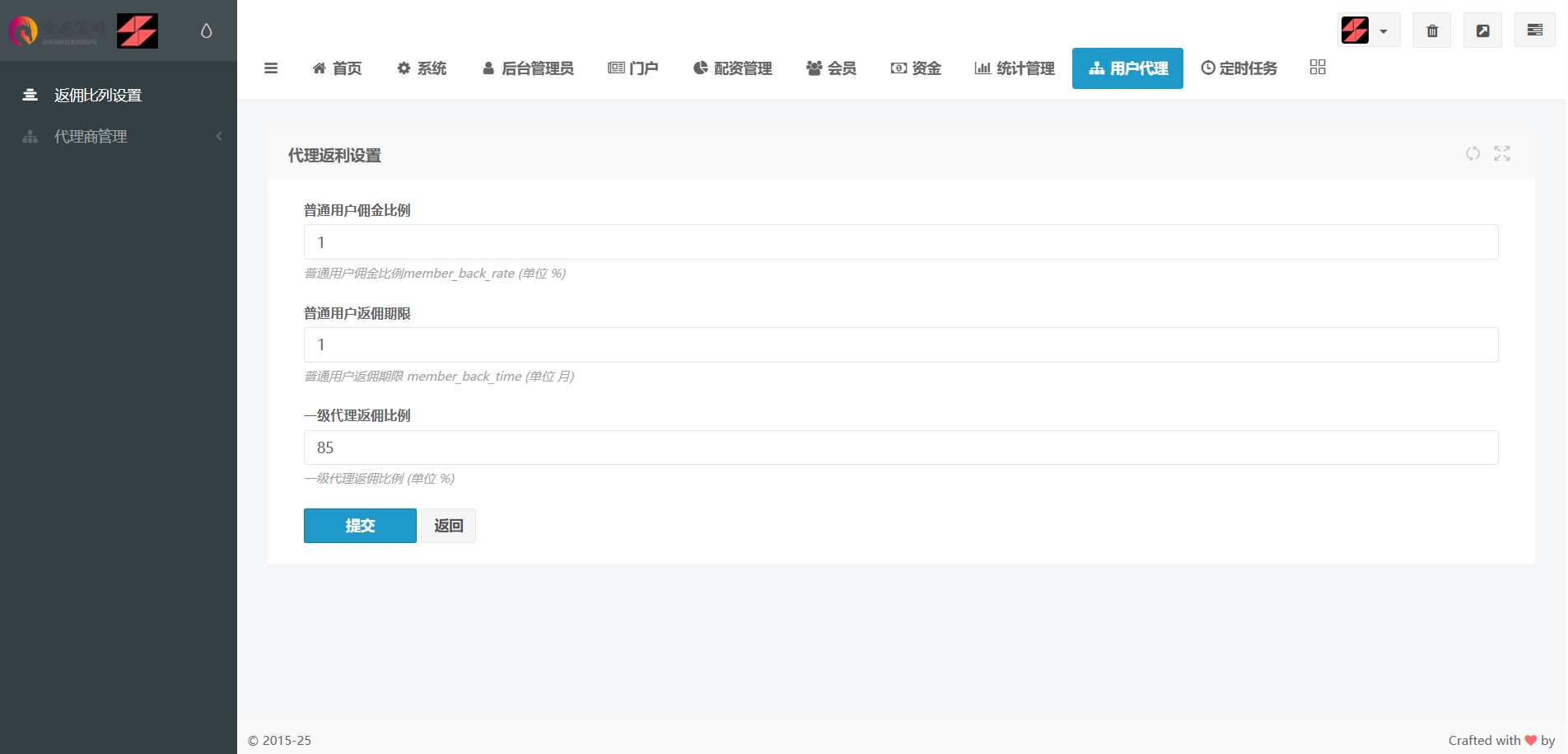This screenshot has width=1568, height=754.
Task: Open the right panel list icon
Action: (1534, 30)
